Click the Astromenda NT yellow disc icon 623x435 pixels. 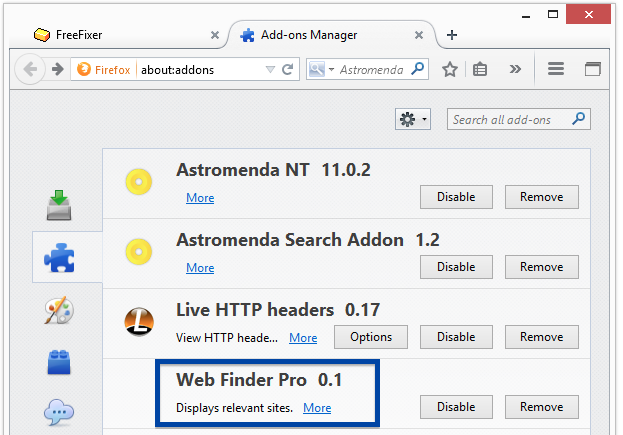click(x=139, y=182)
